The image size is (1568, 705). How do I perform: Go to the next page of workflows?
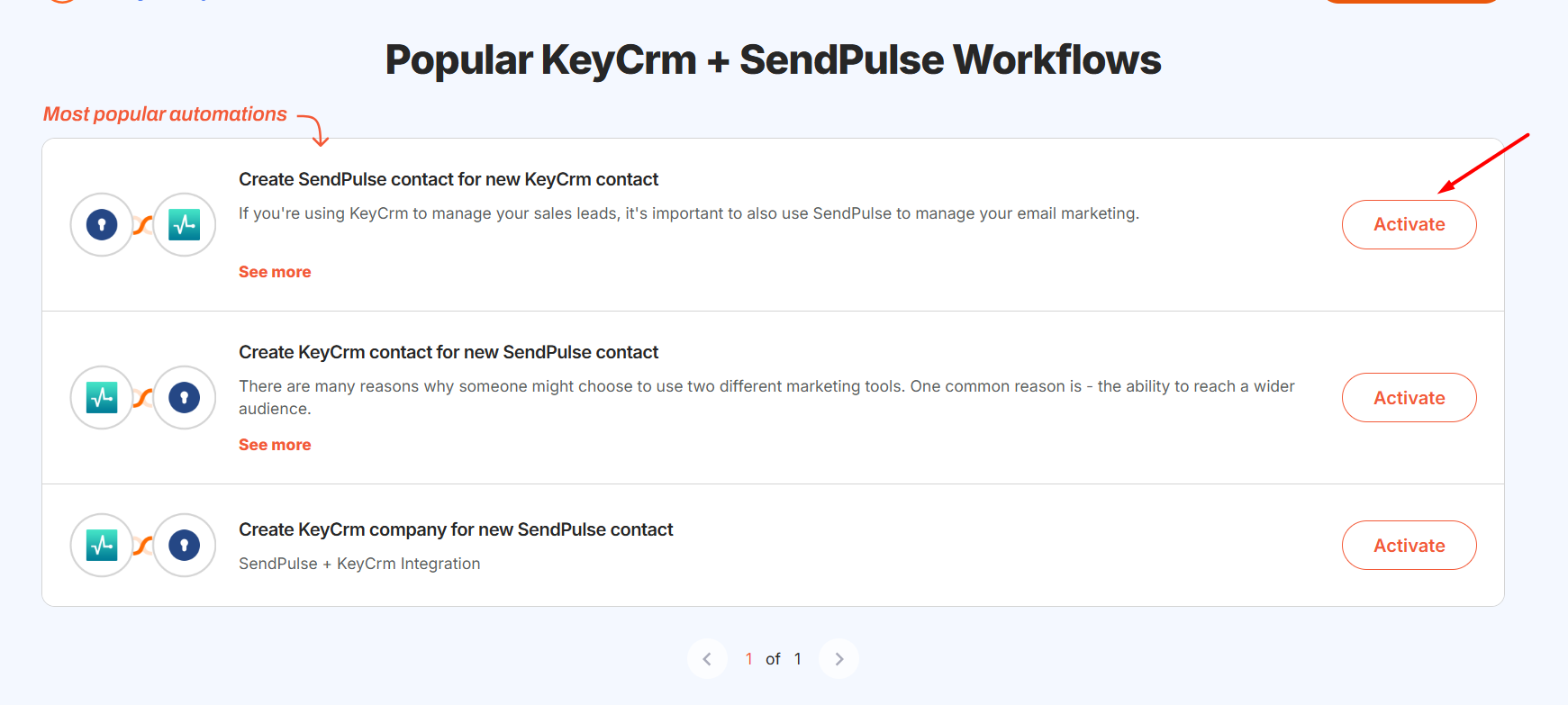coord(838,659)
